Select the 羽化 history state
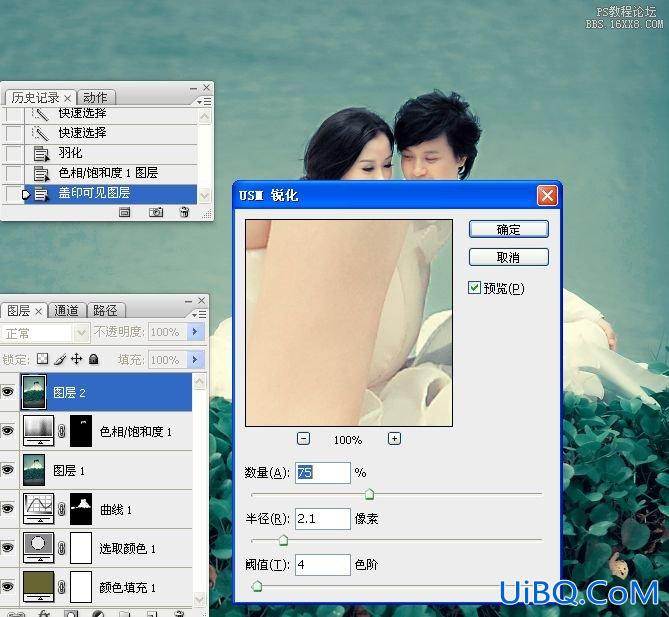The image size is (669, 617). coord(111,153)
